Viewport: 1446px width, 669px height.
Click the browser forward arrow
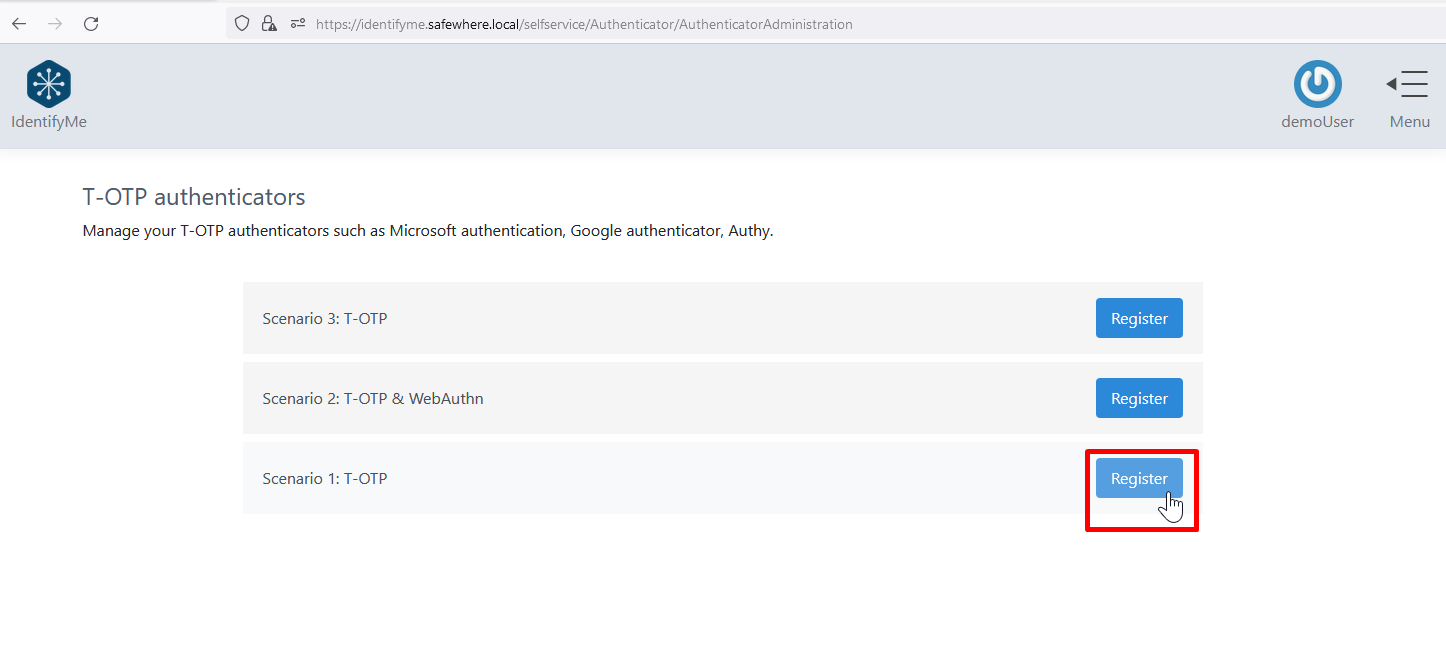point(55,24)
